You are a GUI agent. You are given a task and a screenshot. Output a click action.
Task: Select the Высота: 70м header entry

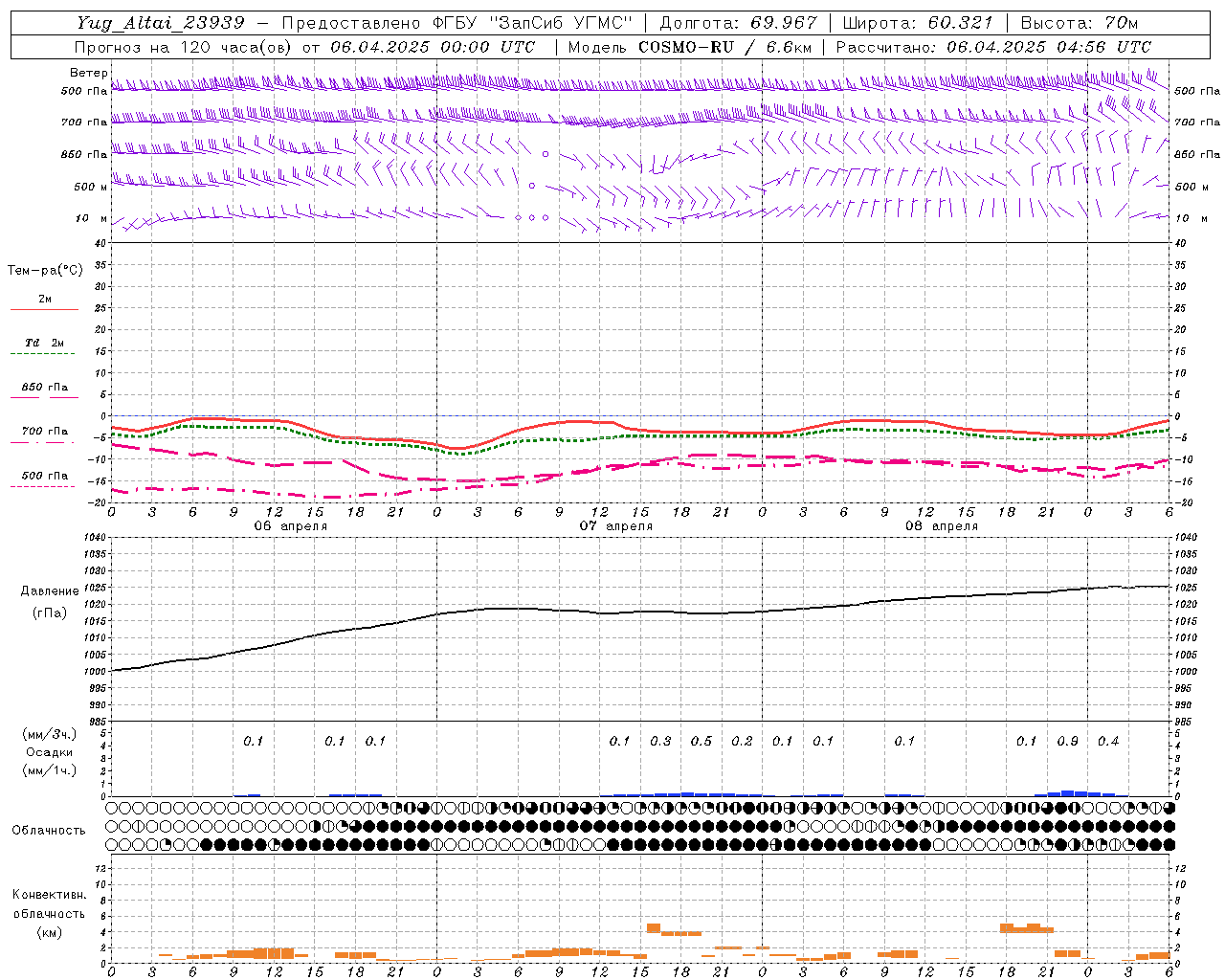pos(1080,23)
